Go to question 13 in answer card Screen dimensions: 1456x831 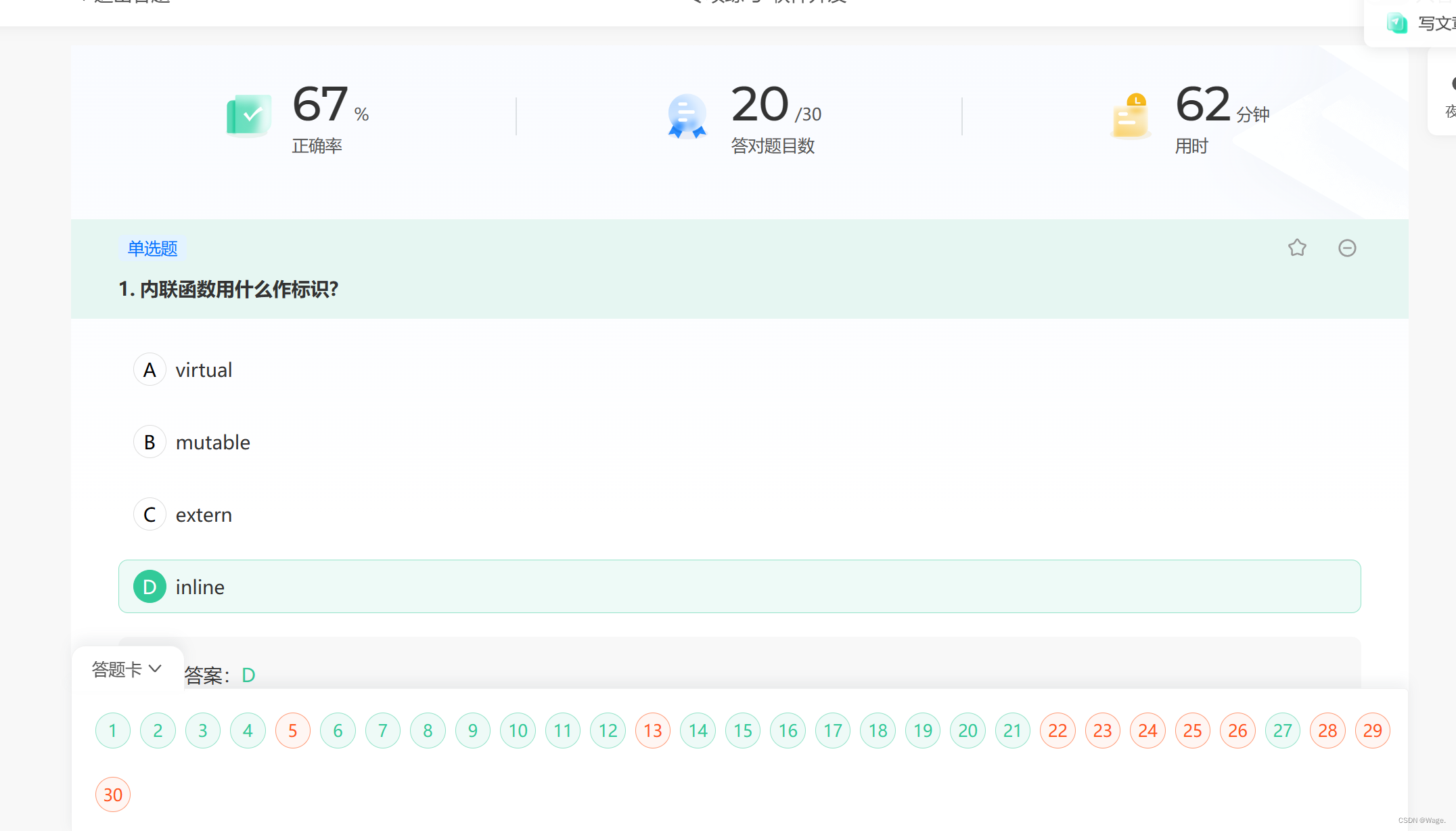coord(652,731)
